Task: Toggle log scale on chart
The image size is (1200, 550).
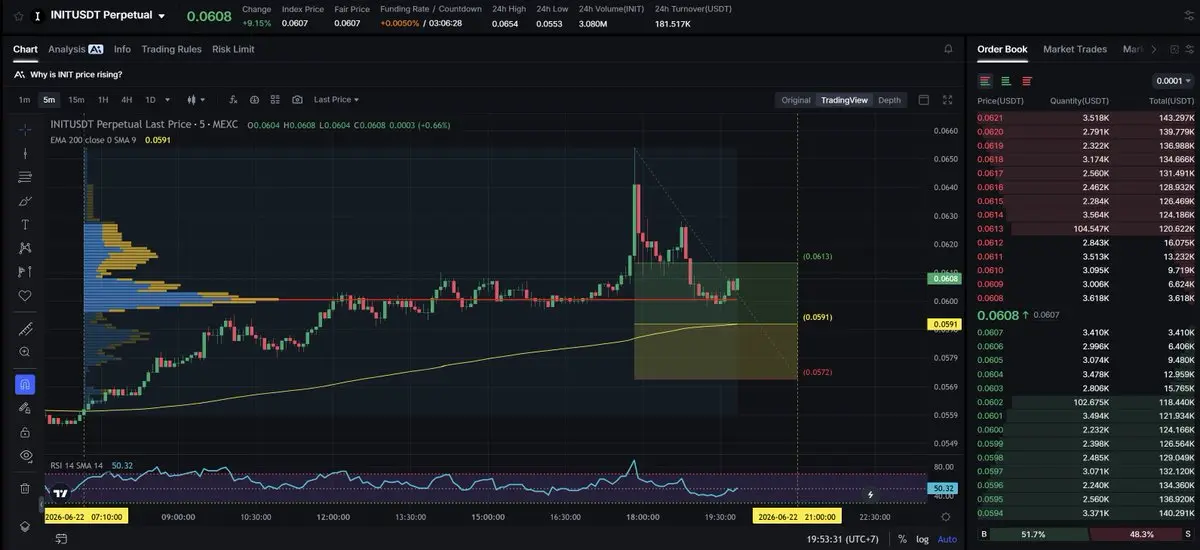Action: [x=921, y=539]
